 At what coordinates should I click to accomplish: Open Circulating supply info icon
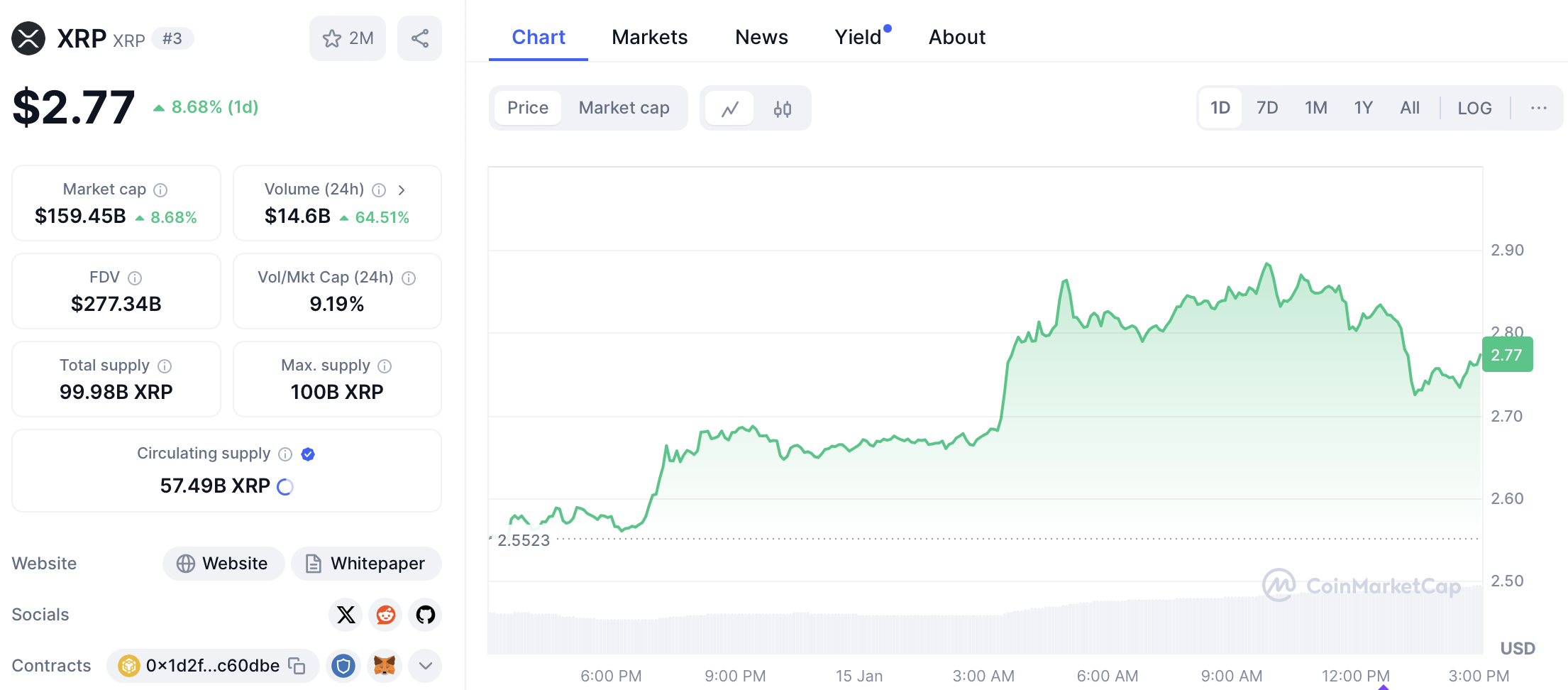point(285,454)
